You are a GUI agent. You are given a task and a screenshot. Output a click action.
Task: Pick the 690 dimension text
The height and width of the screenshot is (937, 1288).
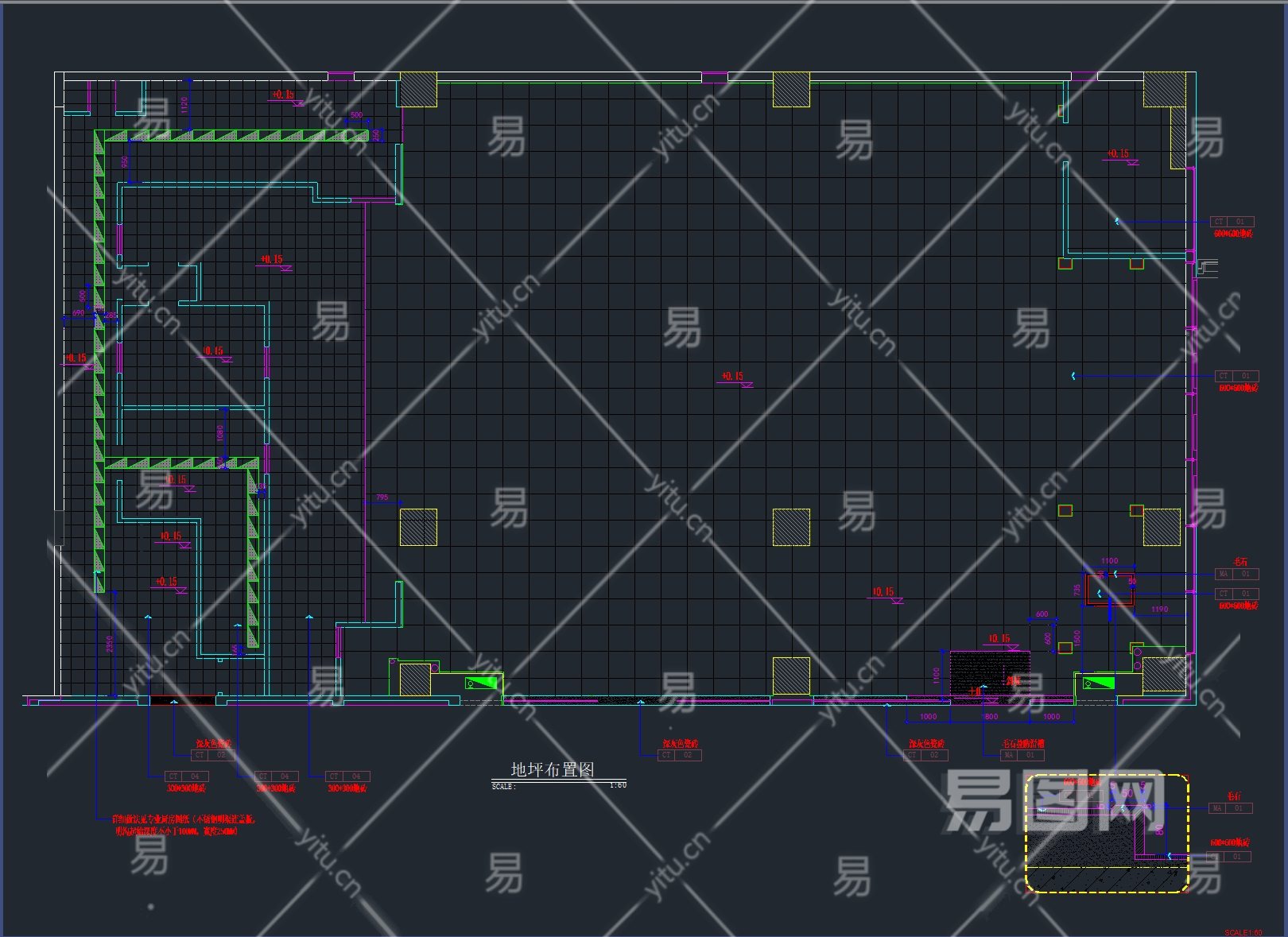pos(78,313)
